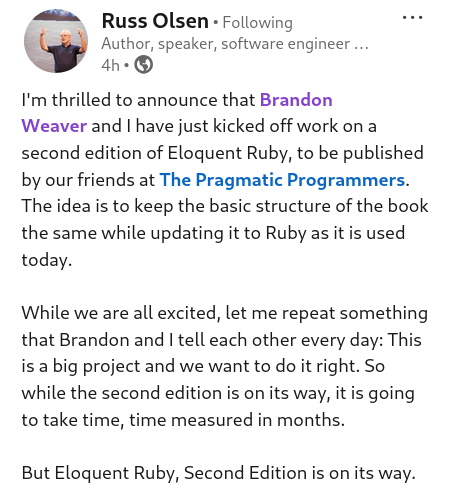
Task: Open The Pragmatic Programmers company link
Action: click(x=282, y=180)
